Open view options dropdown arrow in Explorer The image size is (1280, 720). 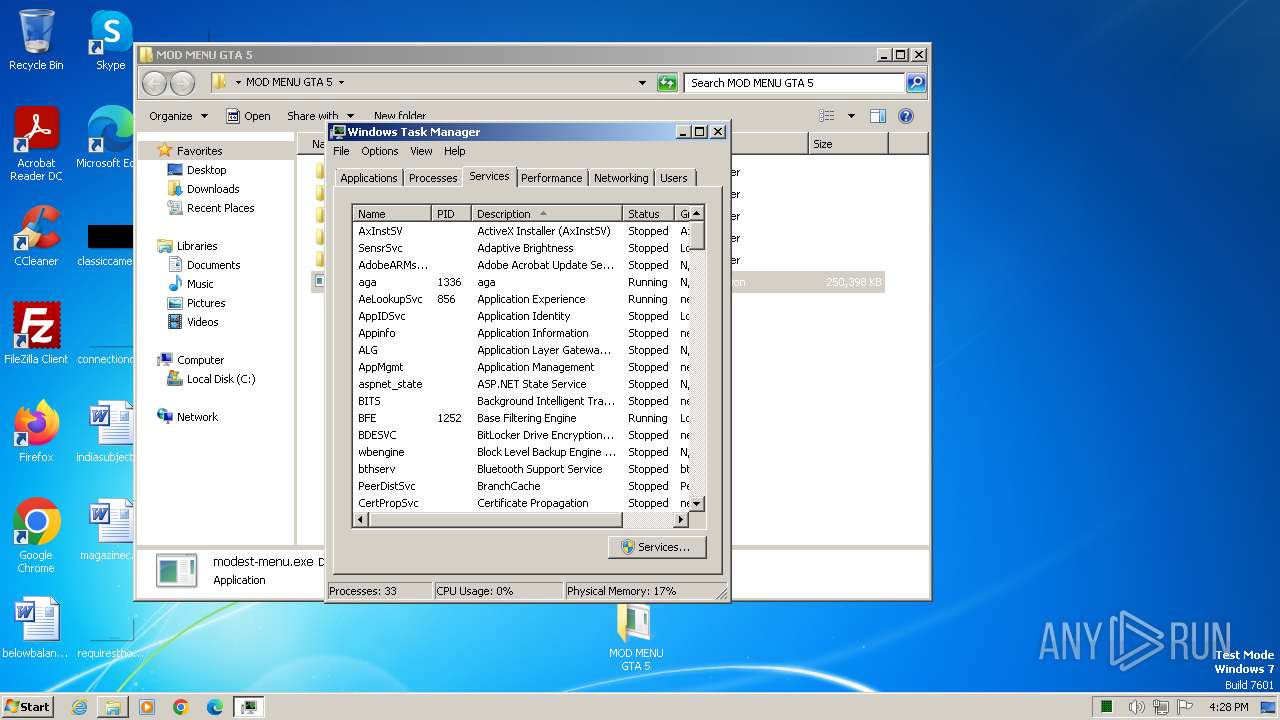click(x=851, y=116)
